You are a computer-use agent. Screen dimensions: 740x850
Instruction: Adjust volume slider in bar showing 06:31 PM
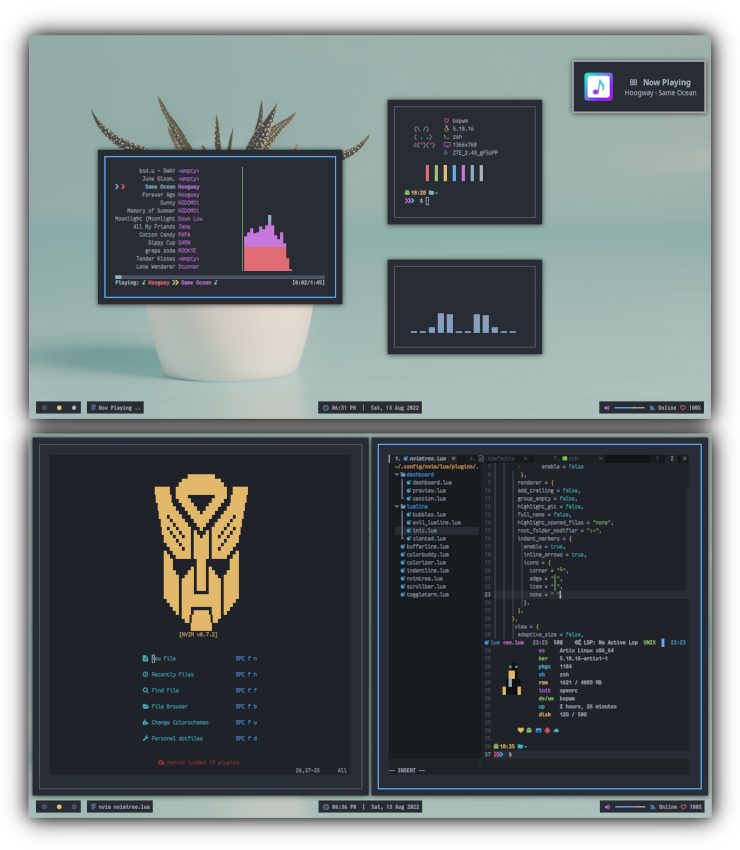click(x=629, y=408)
